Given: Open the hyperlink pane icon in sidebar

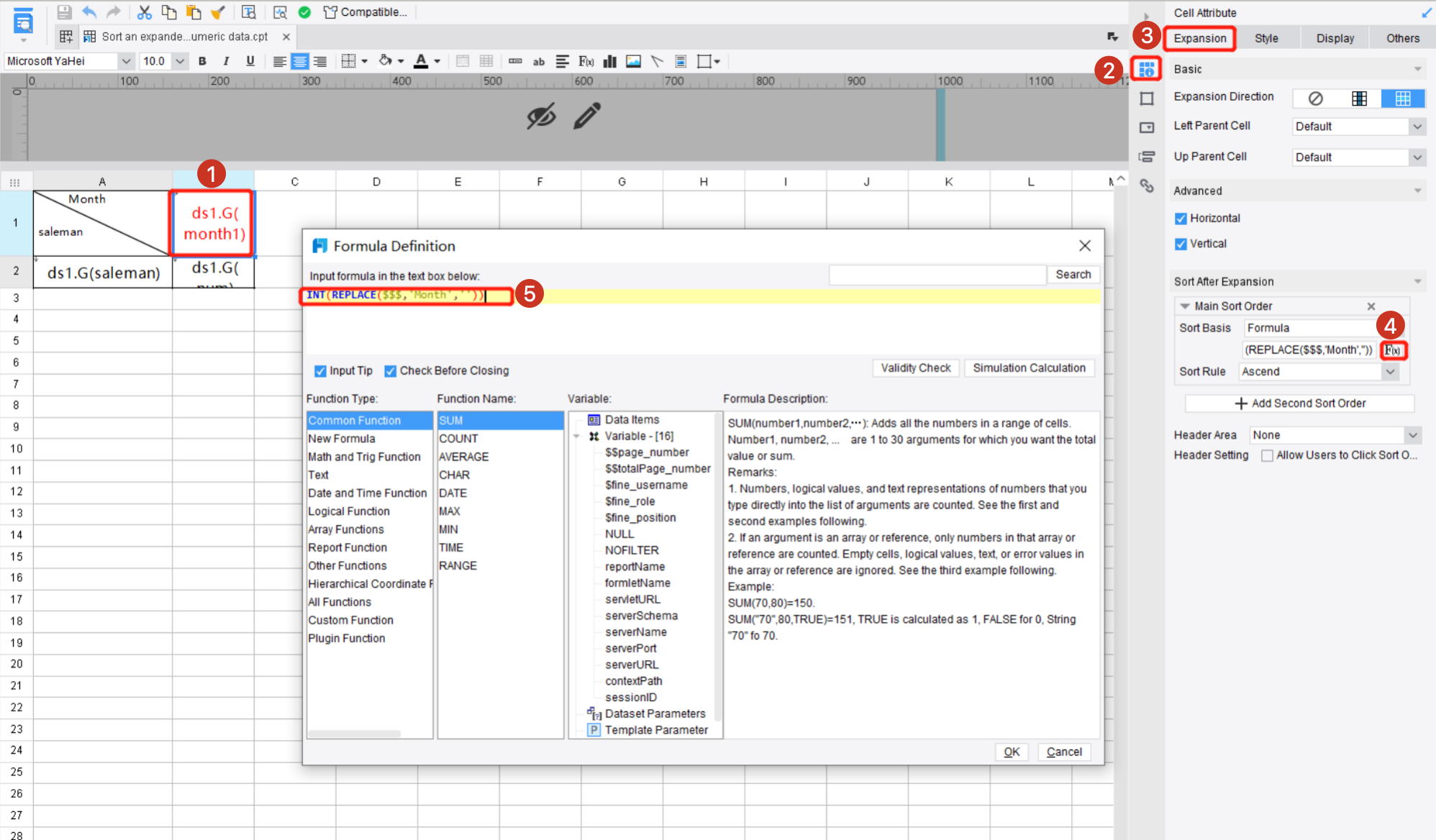Looking at the screenshot, I should (x=1147, y=186).
